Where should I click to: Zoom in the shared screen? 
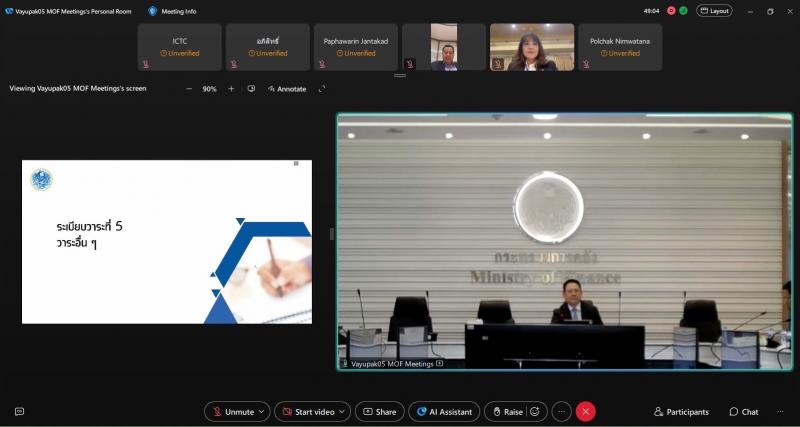point(231,89)
